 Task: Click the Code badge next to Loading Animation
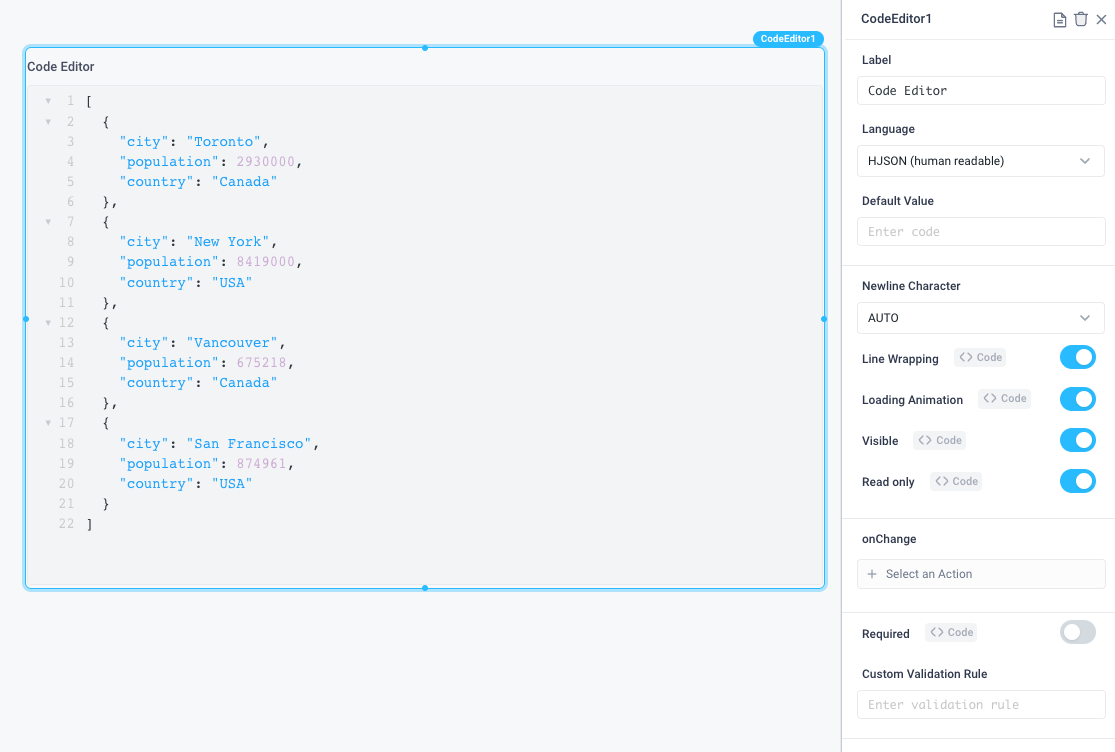[x=1004, y=398]
